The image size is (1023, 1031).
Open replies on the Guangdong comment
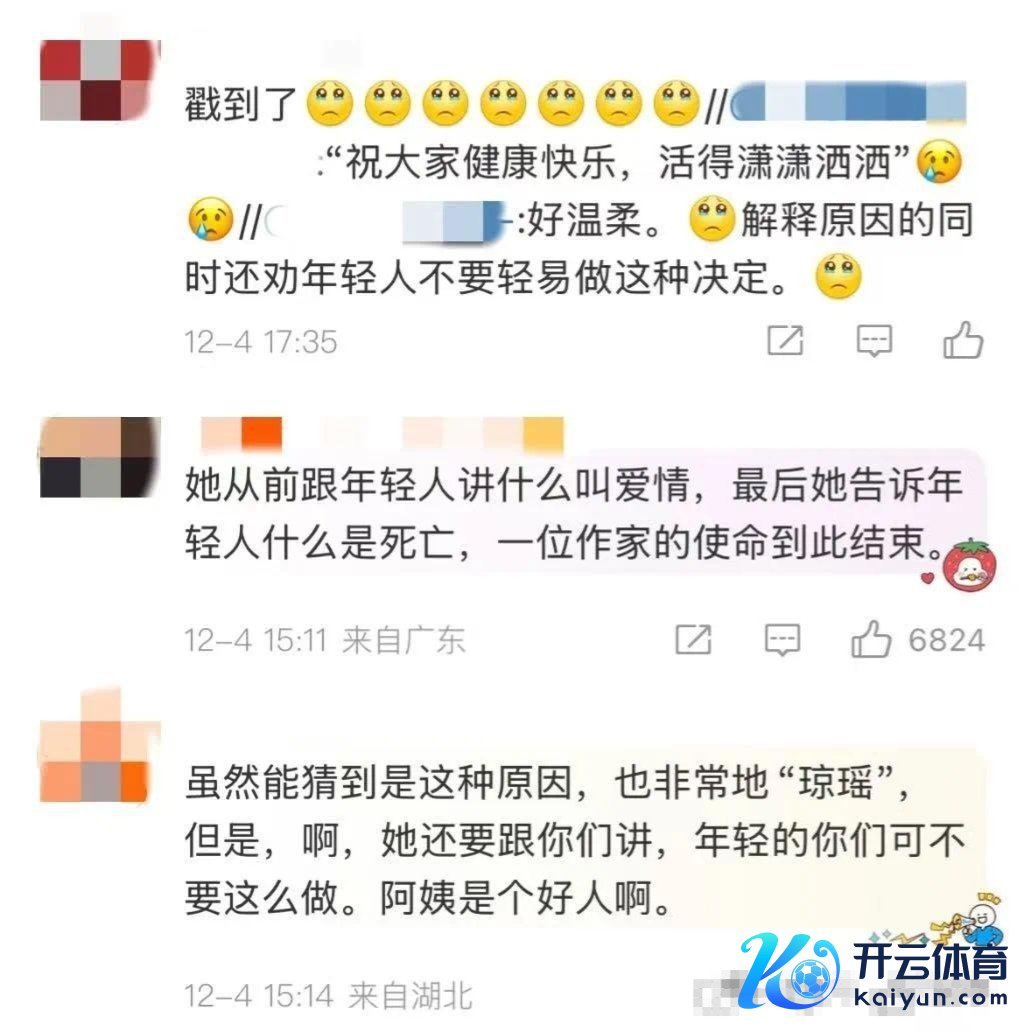coord(782,639)
